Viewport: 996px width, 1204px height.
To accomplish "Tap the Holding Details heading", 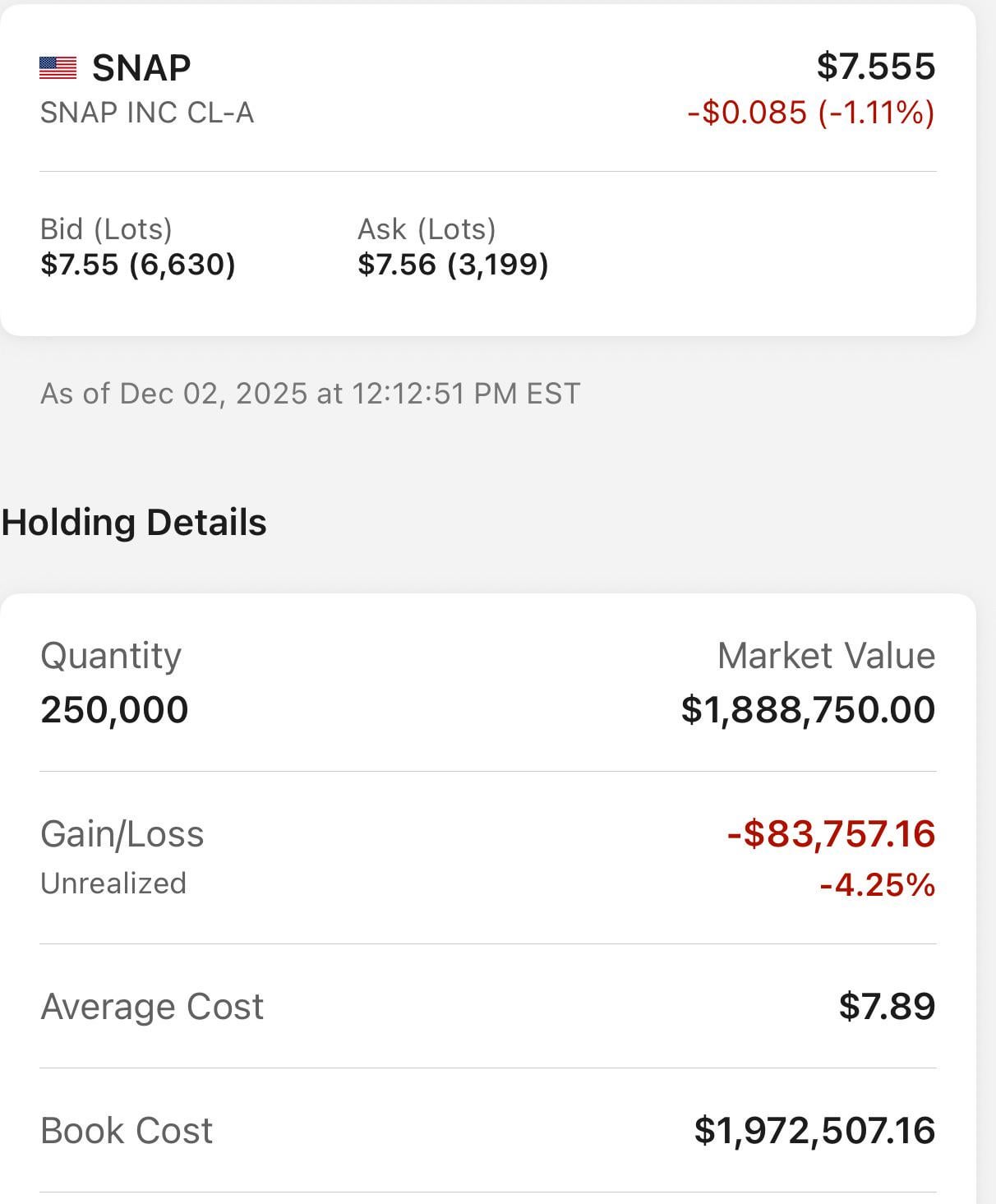I will [134, 523].
